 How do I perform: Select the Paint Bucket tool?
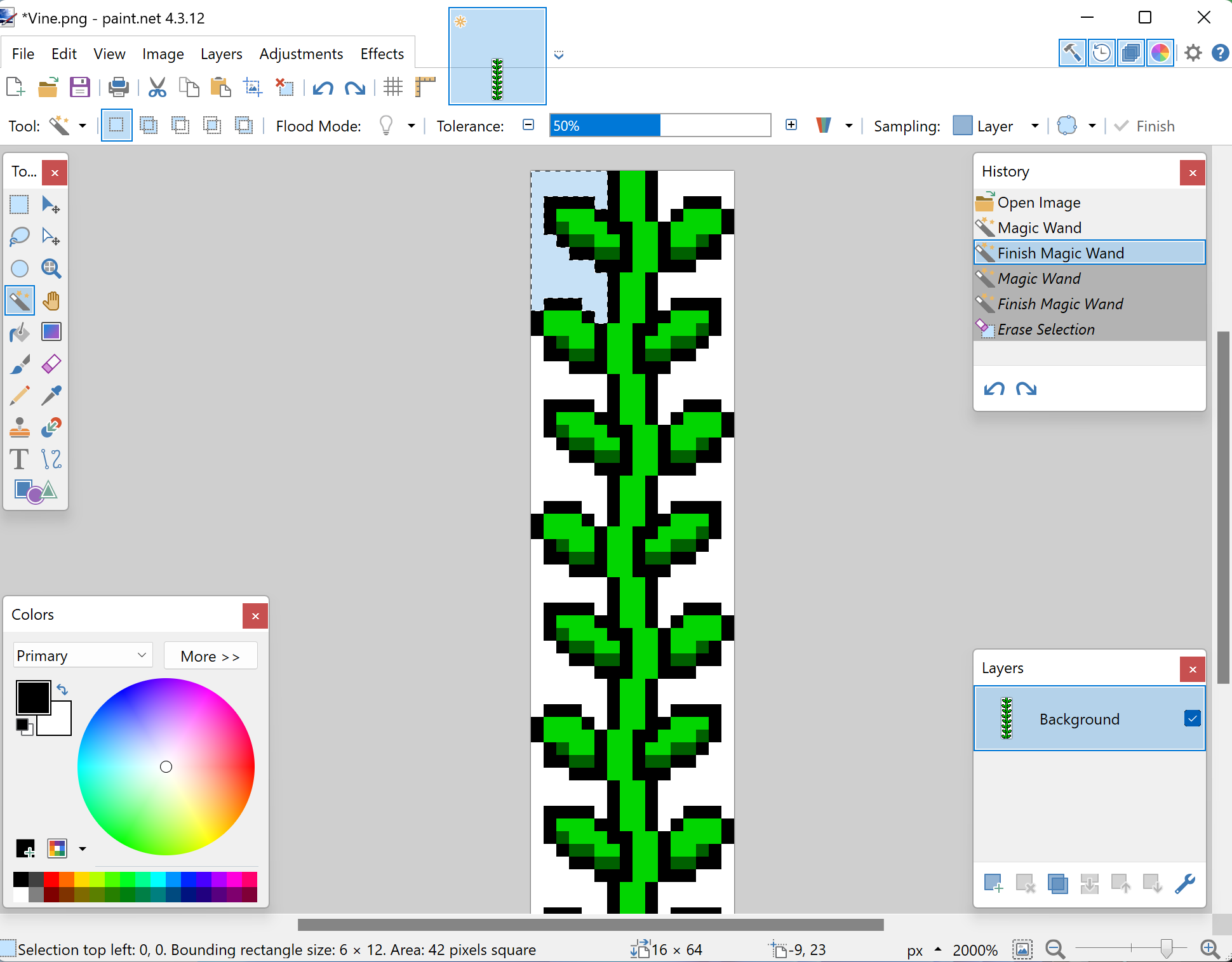20,332
